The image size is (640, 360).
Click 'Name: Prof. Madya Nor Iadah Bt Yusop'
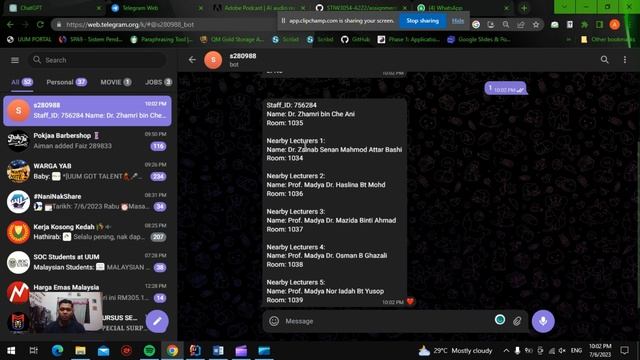point(325,291)
